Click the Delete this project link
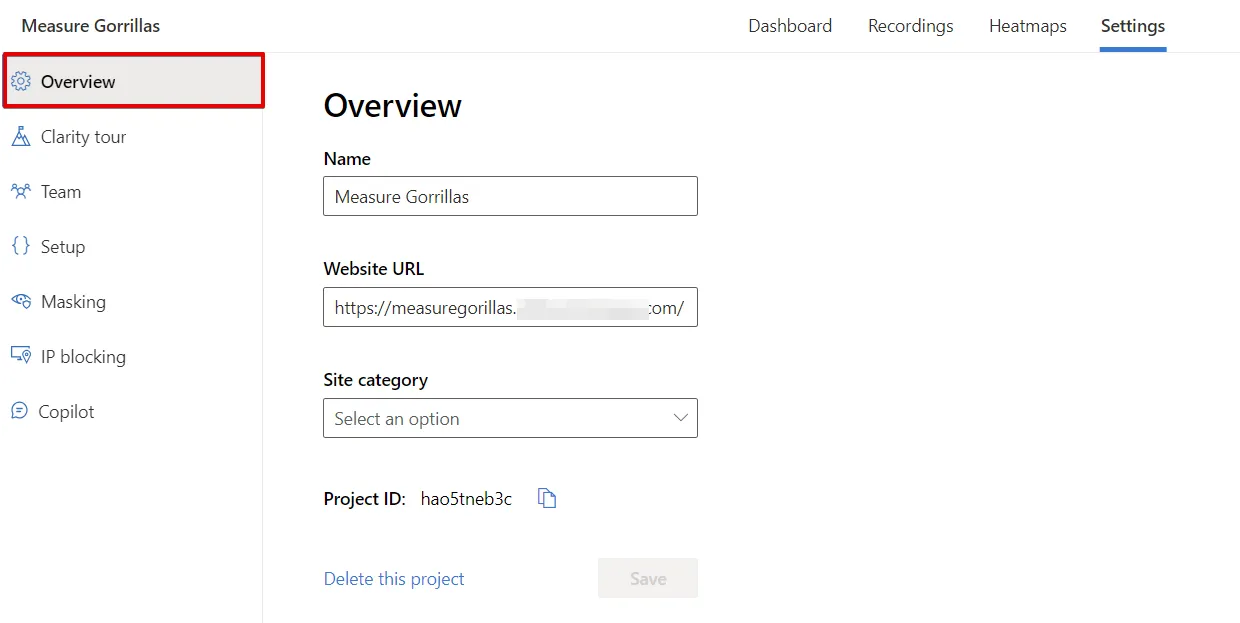The height and width of the screenshot is (623, 1240). pyautogui.click(x=394, y=579)
